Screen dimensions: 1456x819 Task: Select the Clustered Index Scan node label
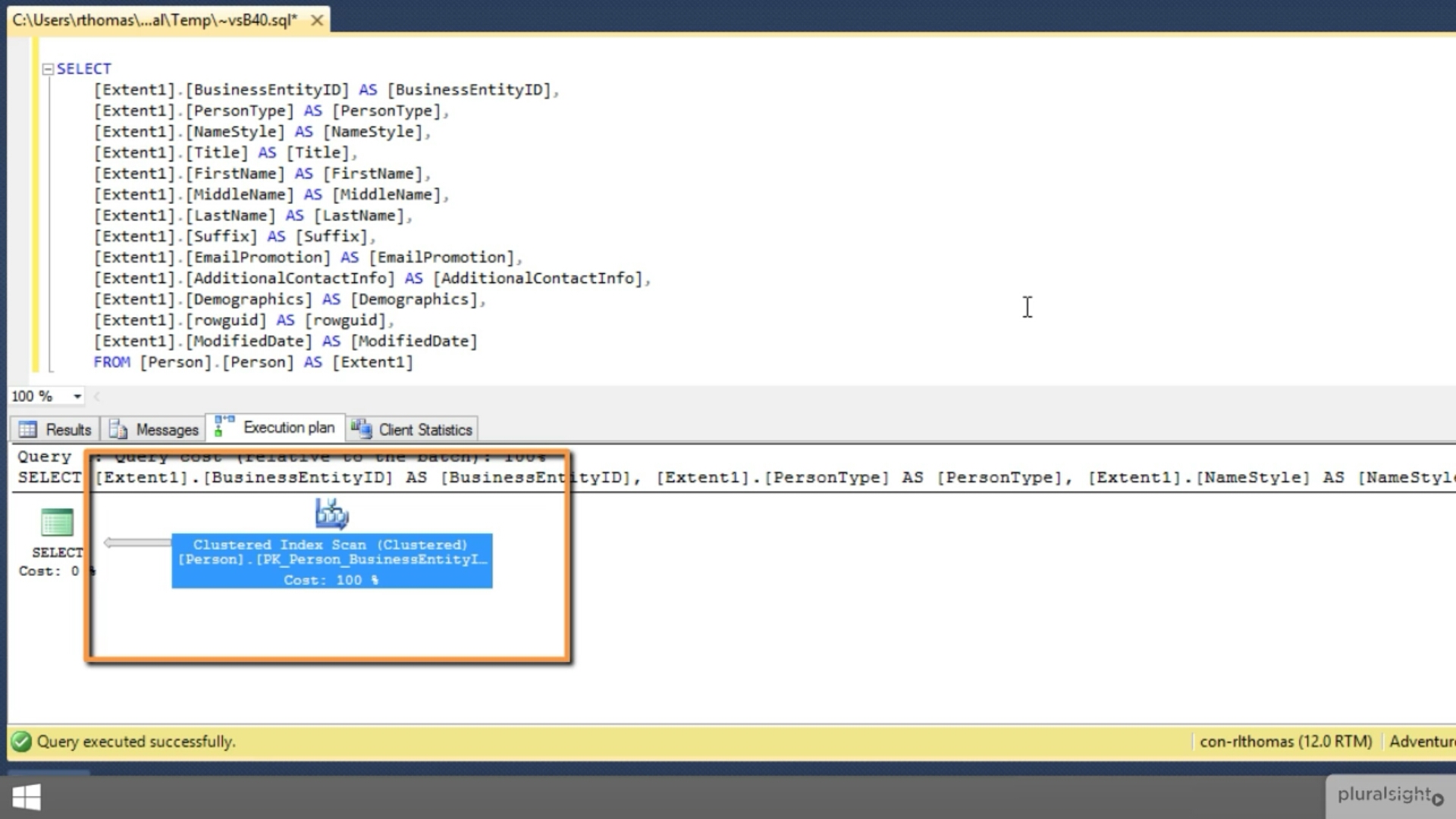click(332, 561)
